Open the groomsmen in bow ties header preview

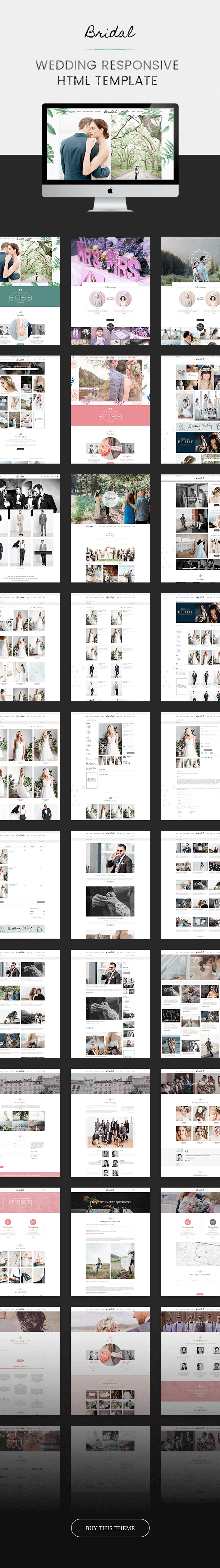(x=190, y=1361)
